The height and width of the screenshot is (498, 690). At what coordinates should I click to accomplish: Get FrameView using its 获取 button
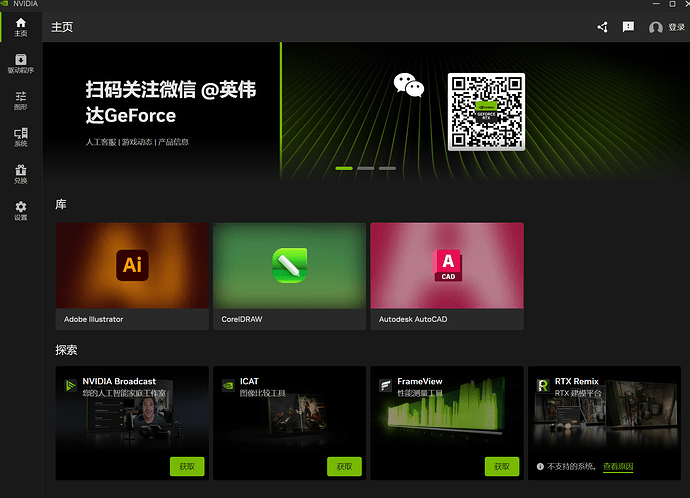pyautogui.click(x=502, y=466)
